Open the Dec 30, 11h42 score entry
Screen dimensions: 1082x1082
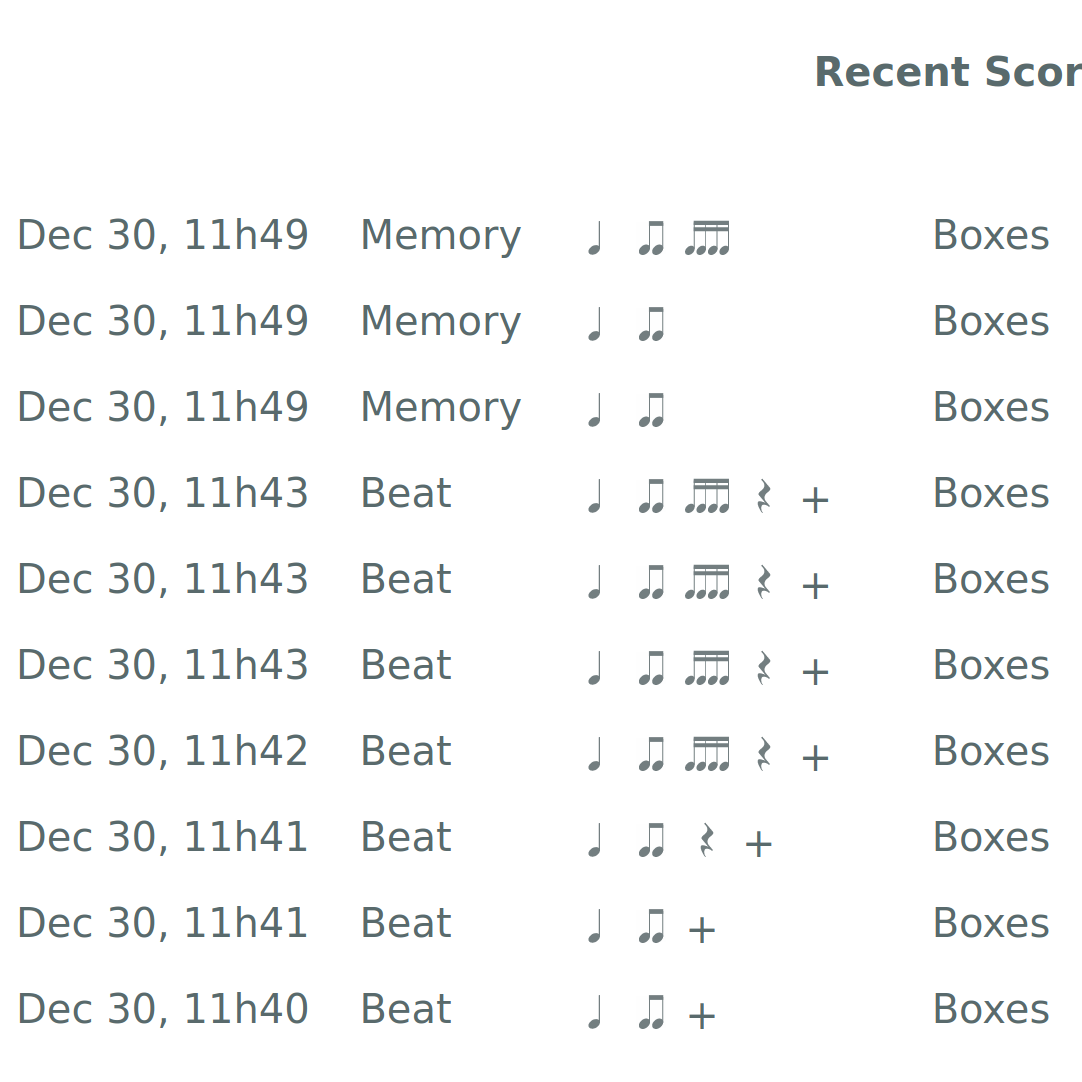(163, 752)
